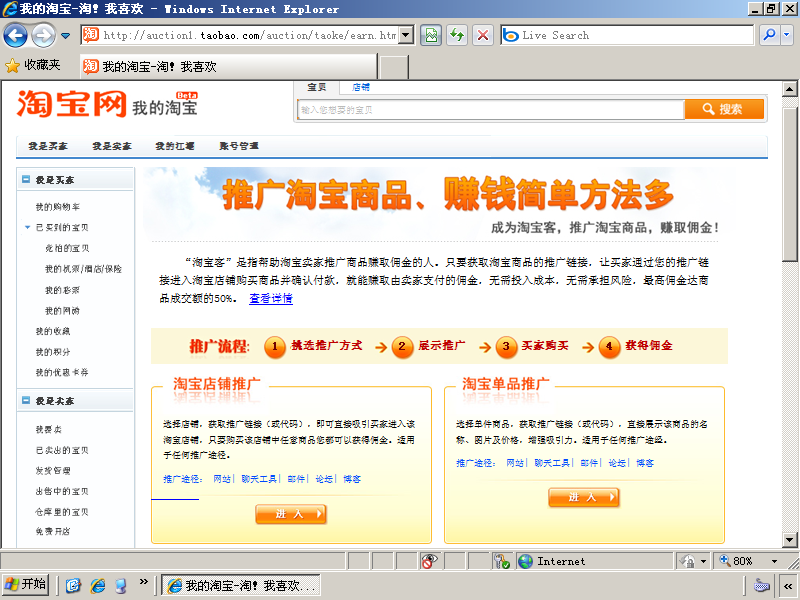
Task: Click 进入 button under 淘宝单品推广
Action: [x=584, y=497]
